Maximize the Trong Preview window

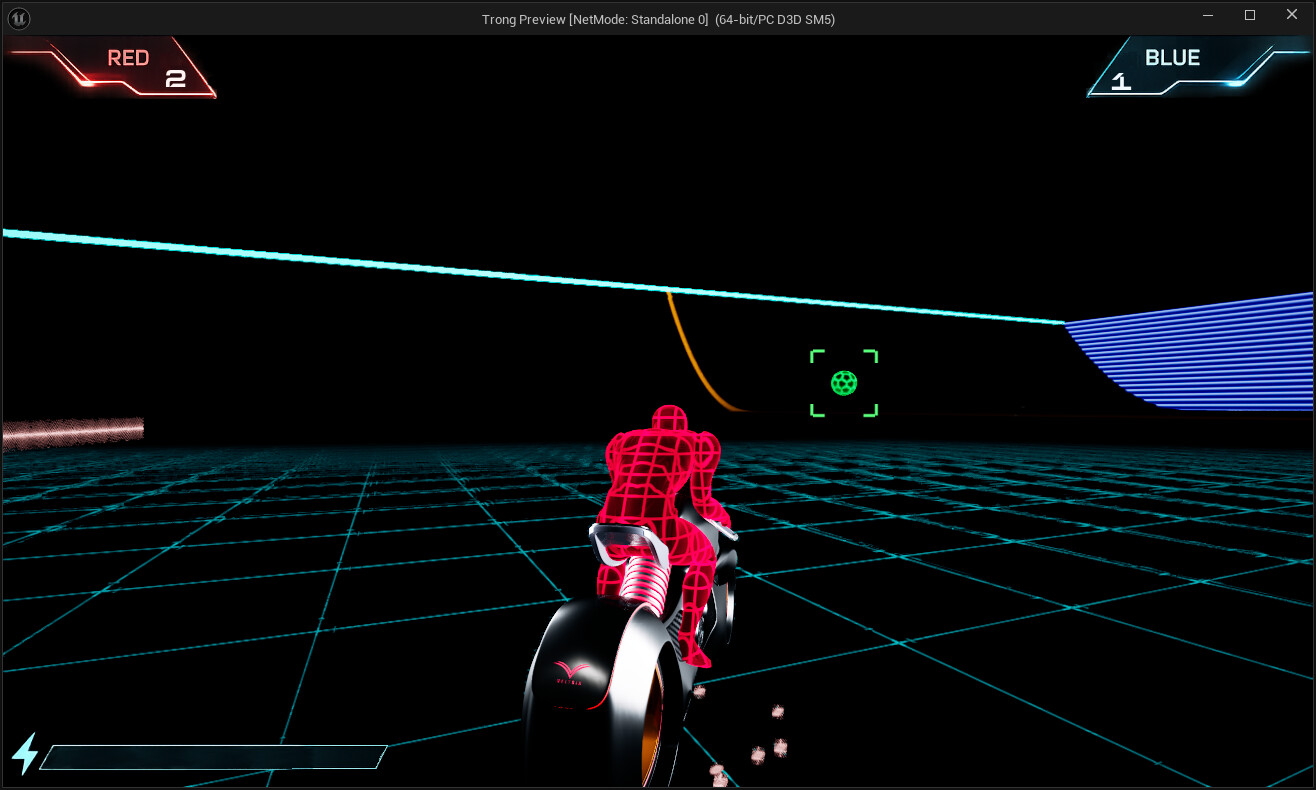coord(1249,15)
